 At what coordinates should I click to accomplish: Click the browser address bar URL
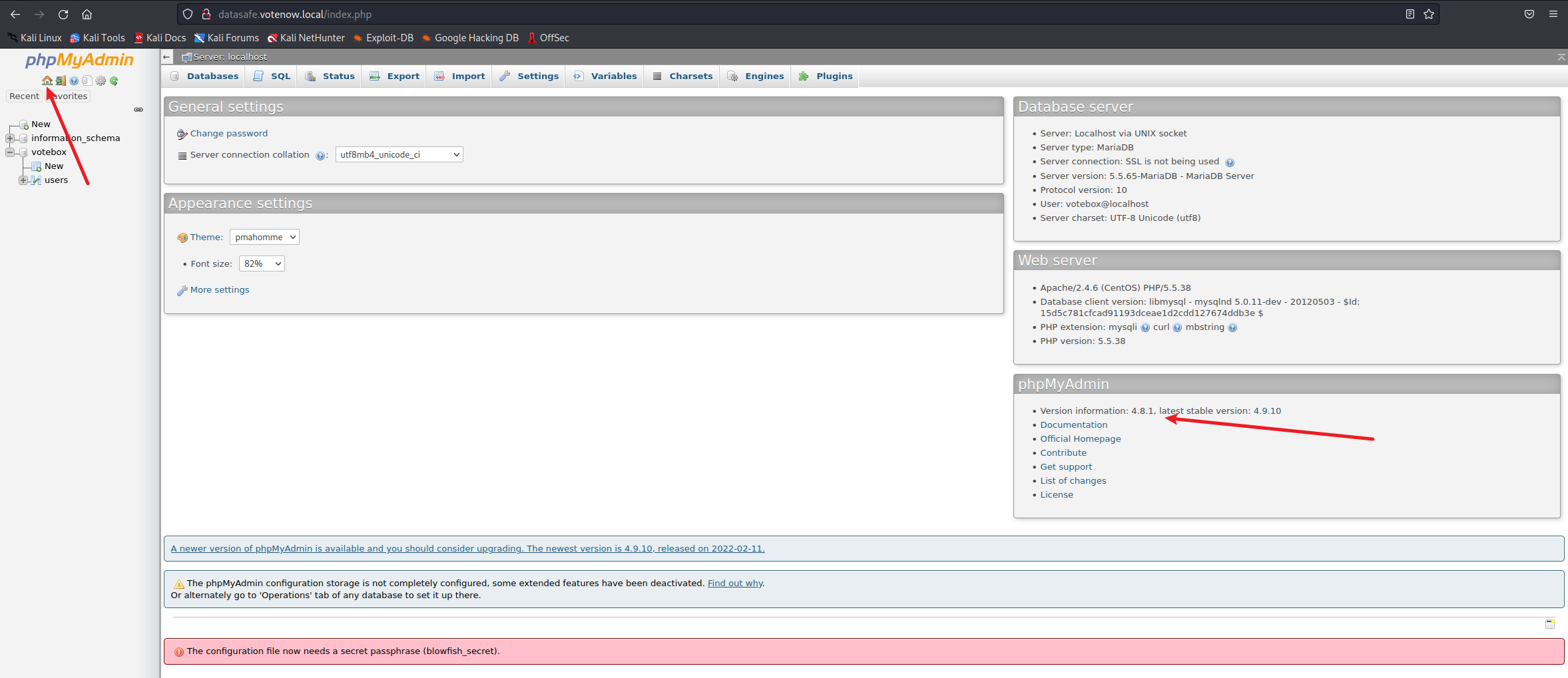pyautogui.click(x=295, y=14)
